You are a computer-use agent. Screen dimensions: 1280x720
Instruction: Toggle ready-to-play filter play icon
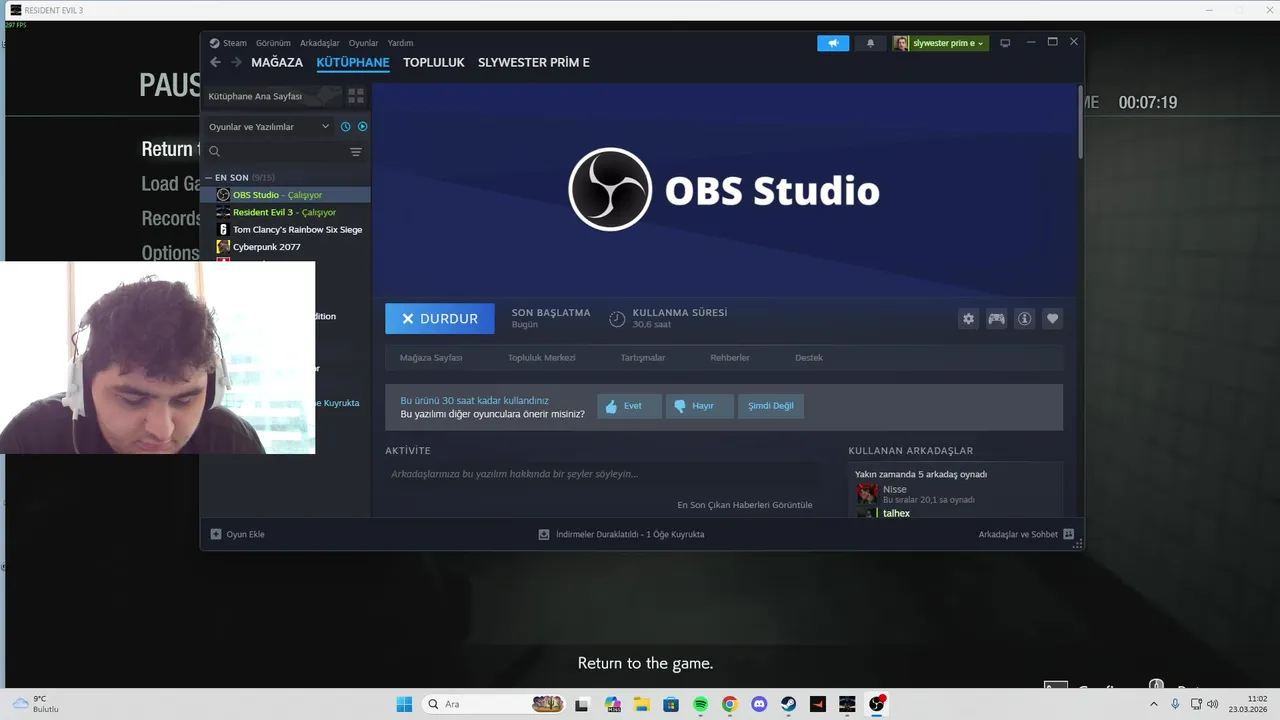pyautogui.click(x=363, y=127)
